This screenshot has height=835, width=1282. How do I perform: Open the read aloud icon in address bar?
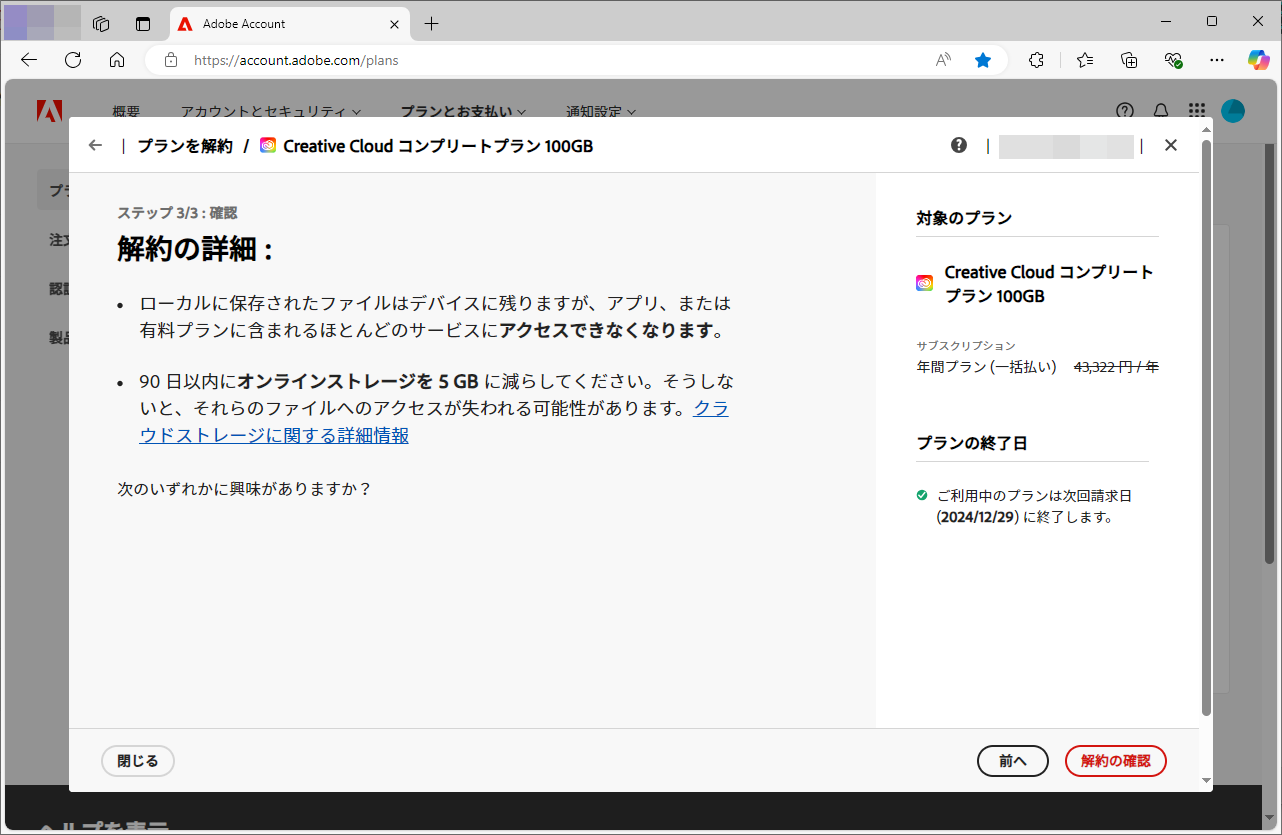[943, 60]
